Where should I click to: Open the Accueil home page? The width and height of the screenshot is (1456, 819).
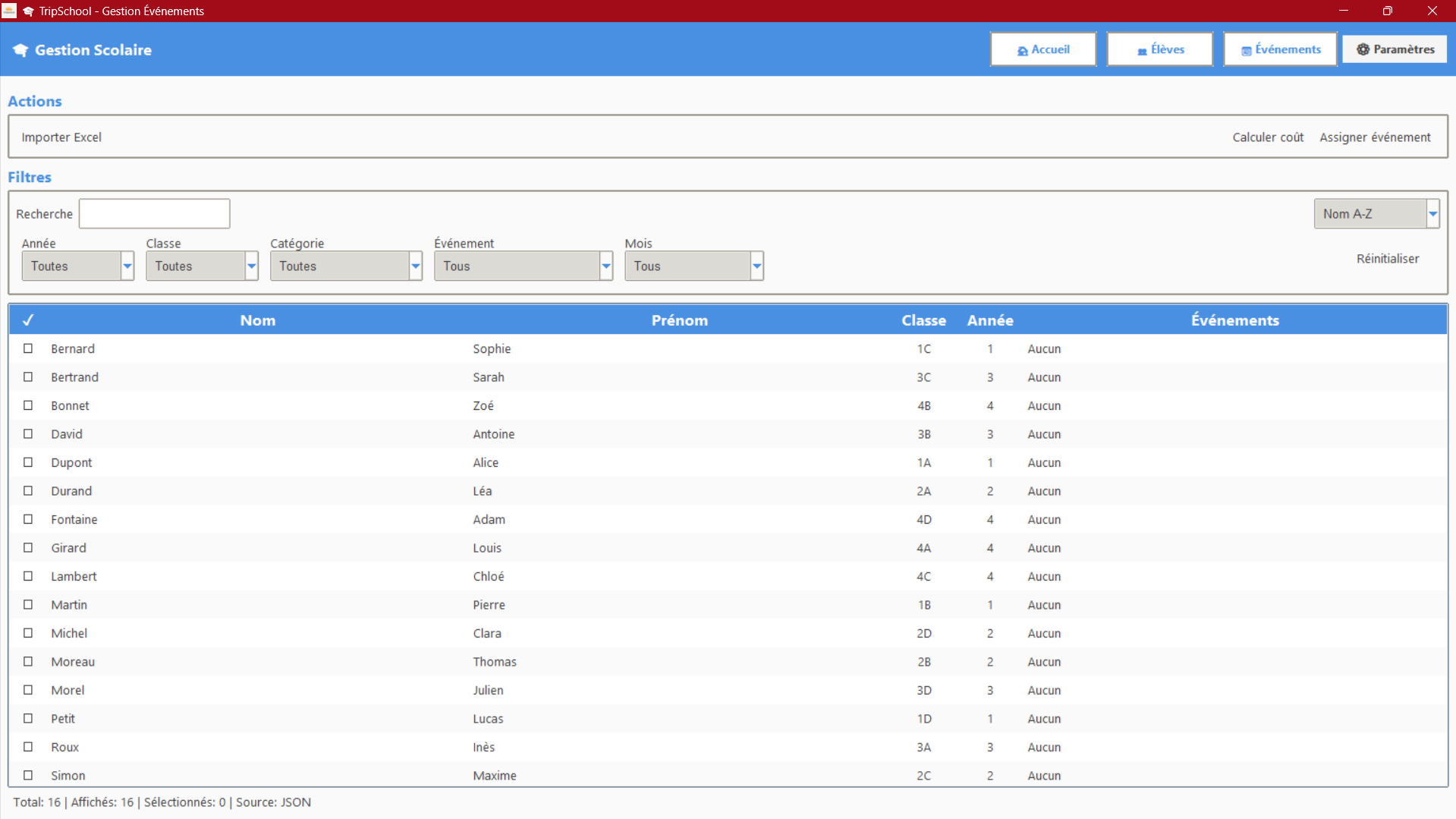click(1042, 49)
